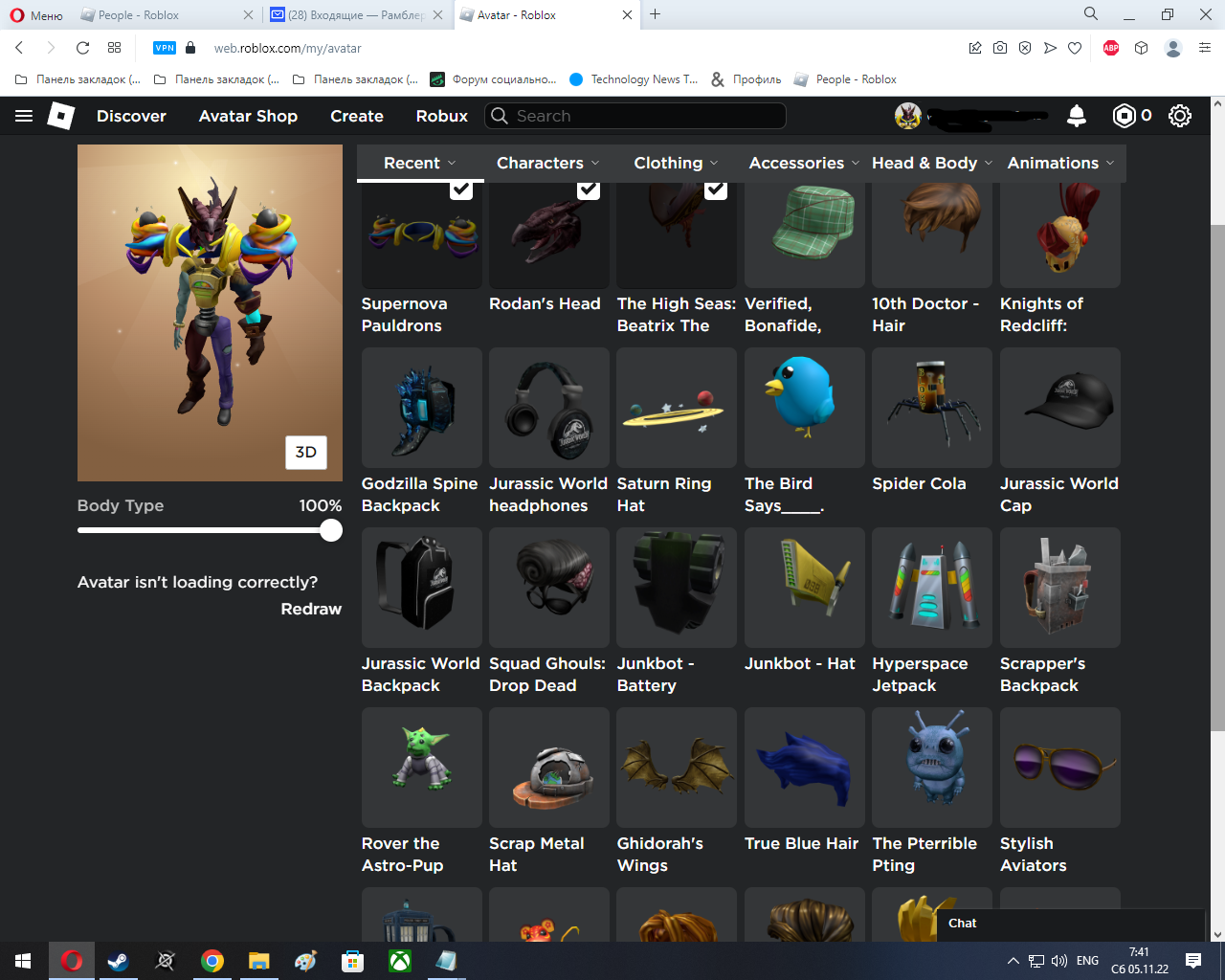The width and height of the screenshot is (1225, 980).
Task: Open Opera account profile icon
Action: pos(1173,48)
